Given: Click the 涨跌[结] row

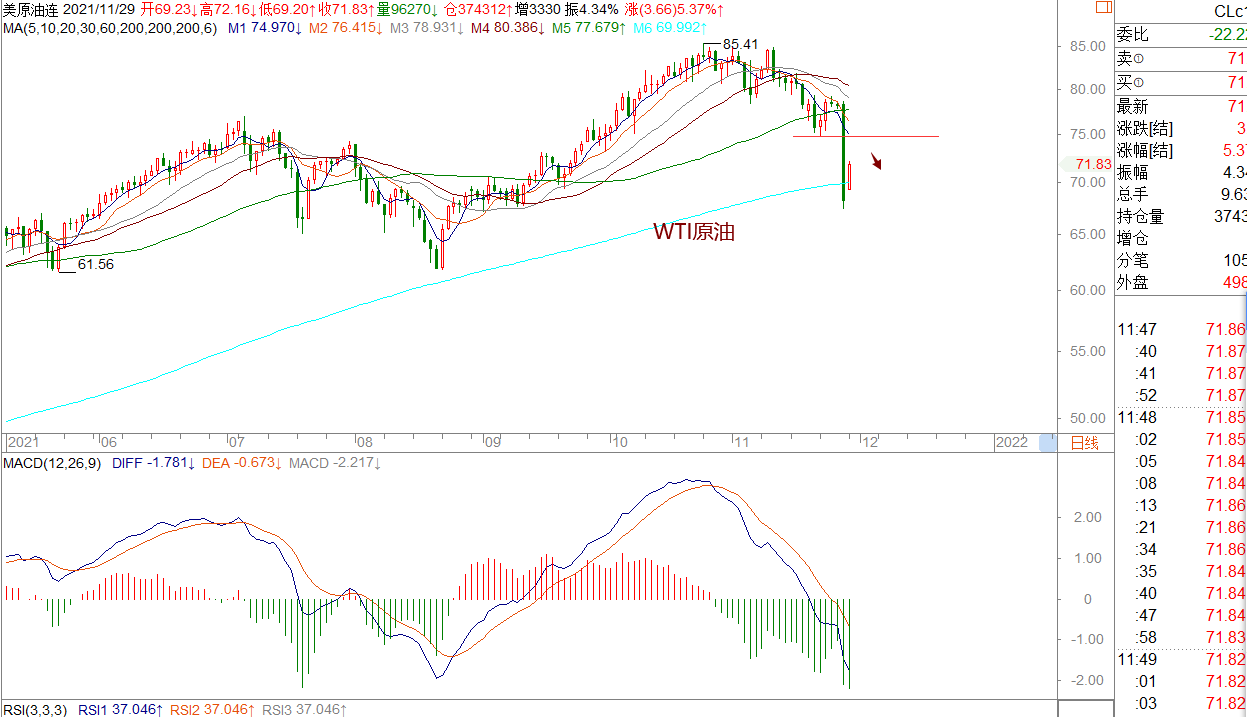Looking at the screenshot, I should pyautogui.click(x=1181, y=129).
